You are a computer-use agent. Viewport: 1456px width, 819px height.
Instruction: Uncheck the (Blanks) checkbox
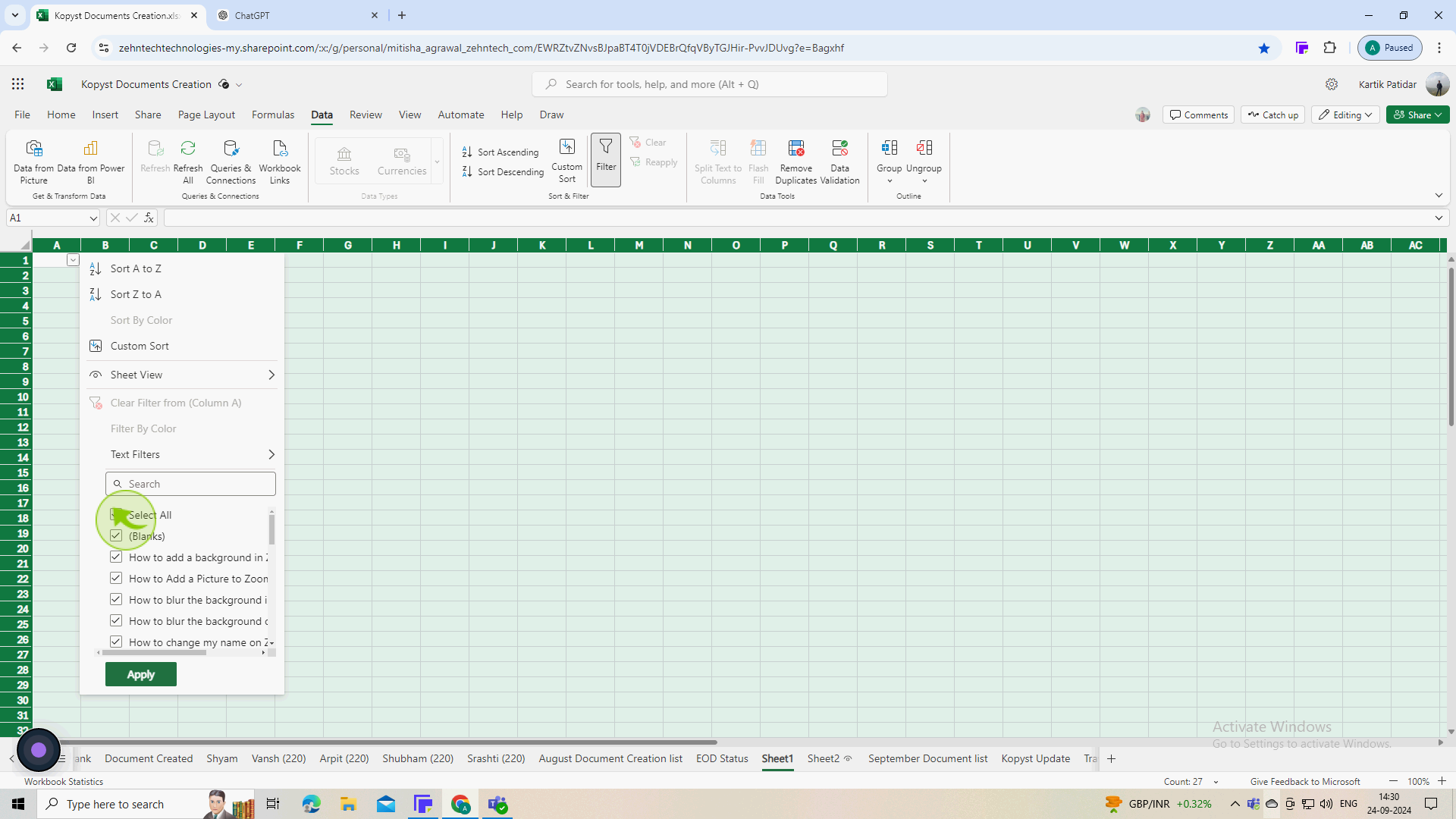pos(116,536)
